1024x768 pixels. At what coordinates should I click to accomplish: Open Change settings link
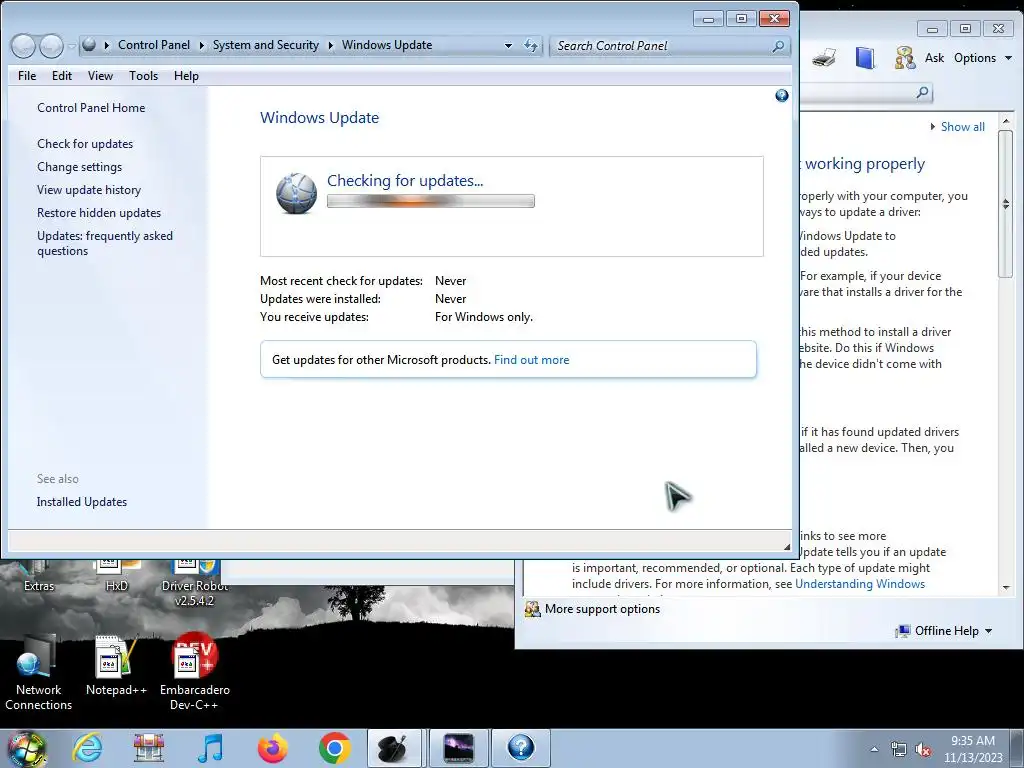coord(80,167)
